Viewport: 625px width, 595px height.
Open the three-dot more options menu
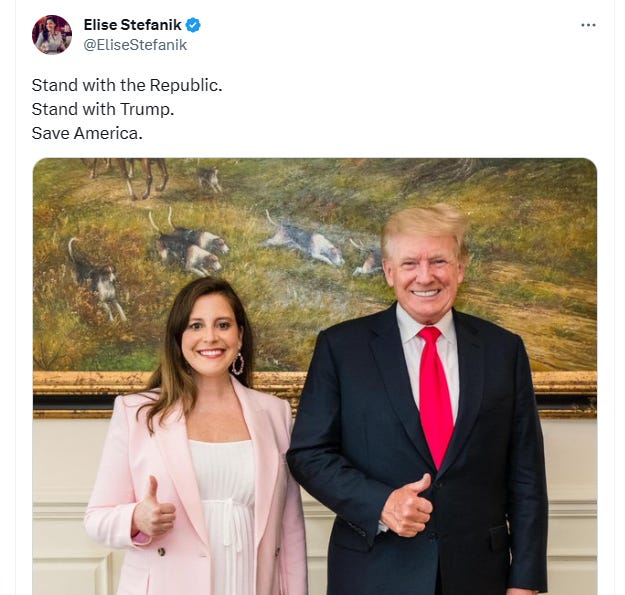pyautogui.click(x=588, y=25)
